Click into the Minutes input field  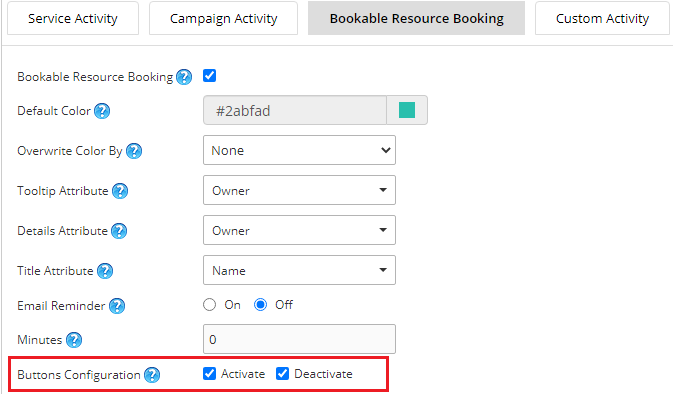tap(299, 339)
